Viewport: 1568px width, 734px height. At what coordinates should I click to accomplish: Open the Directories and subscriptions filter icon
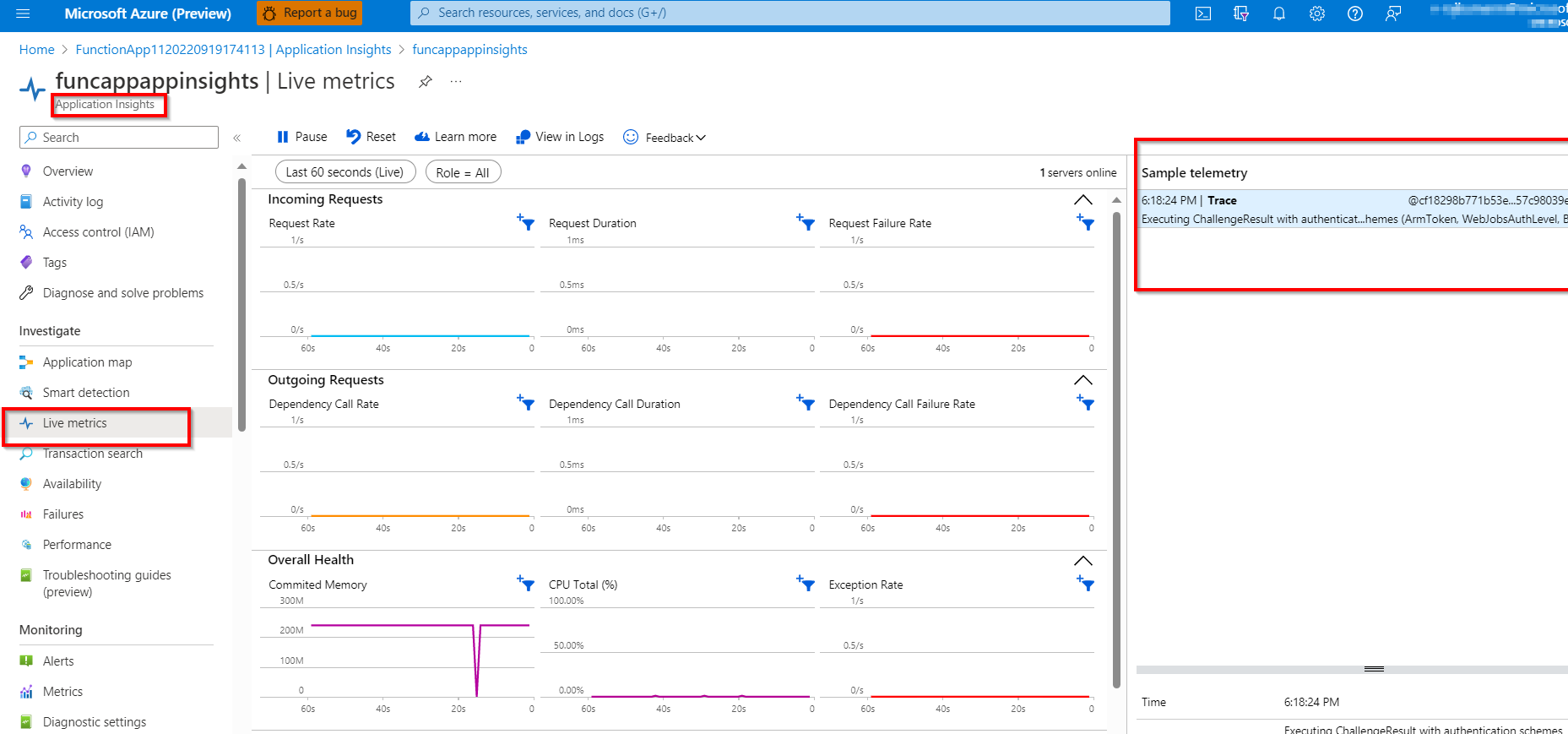point(1241,14)
